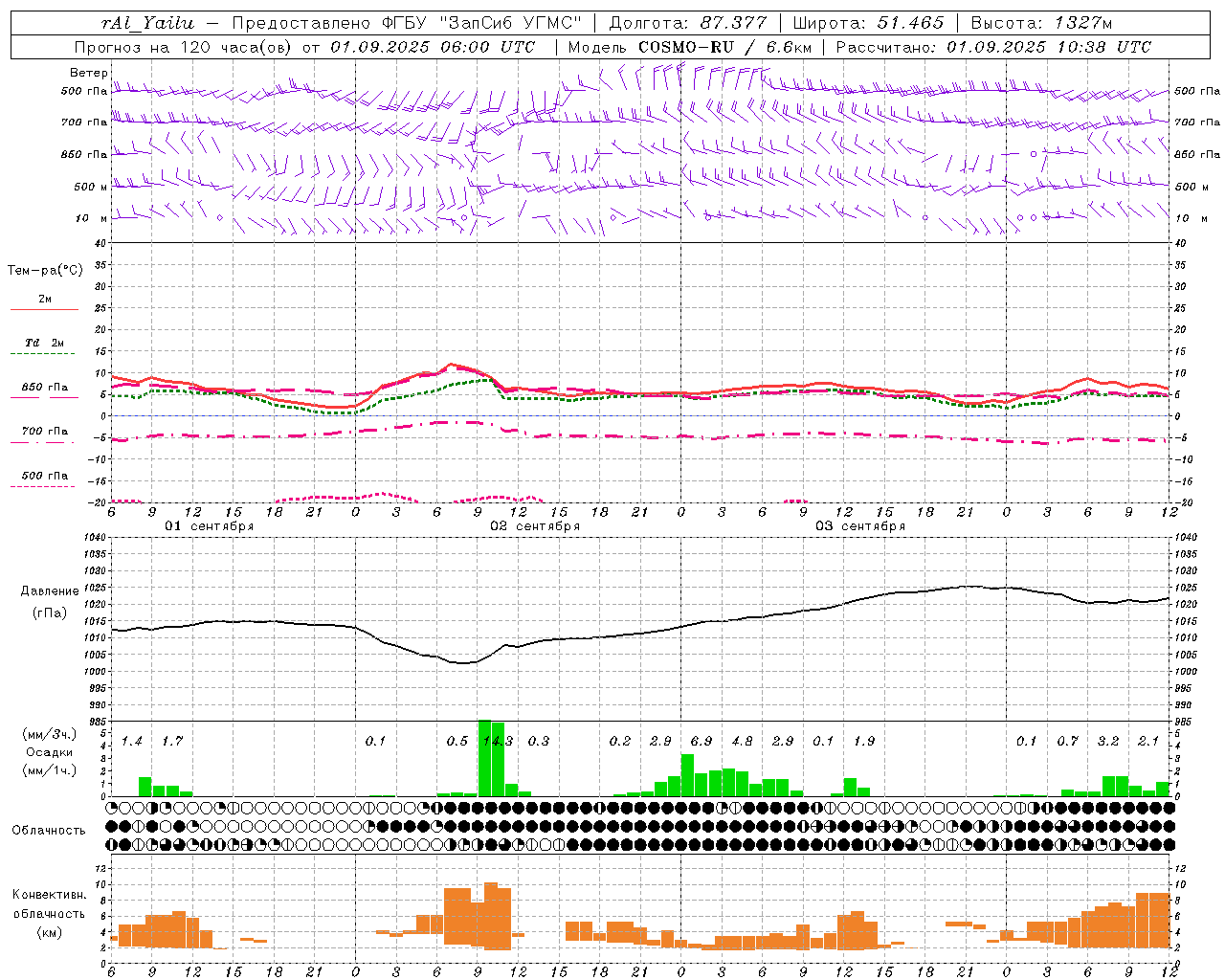1225x980 pixels.
Task: Click the 1.4 precipitation value
Action: coord(132,742)
